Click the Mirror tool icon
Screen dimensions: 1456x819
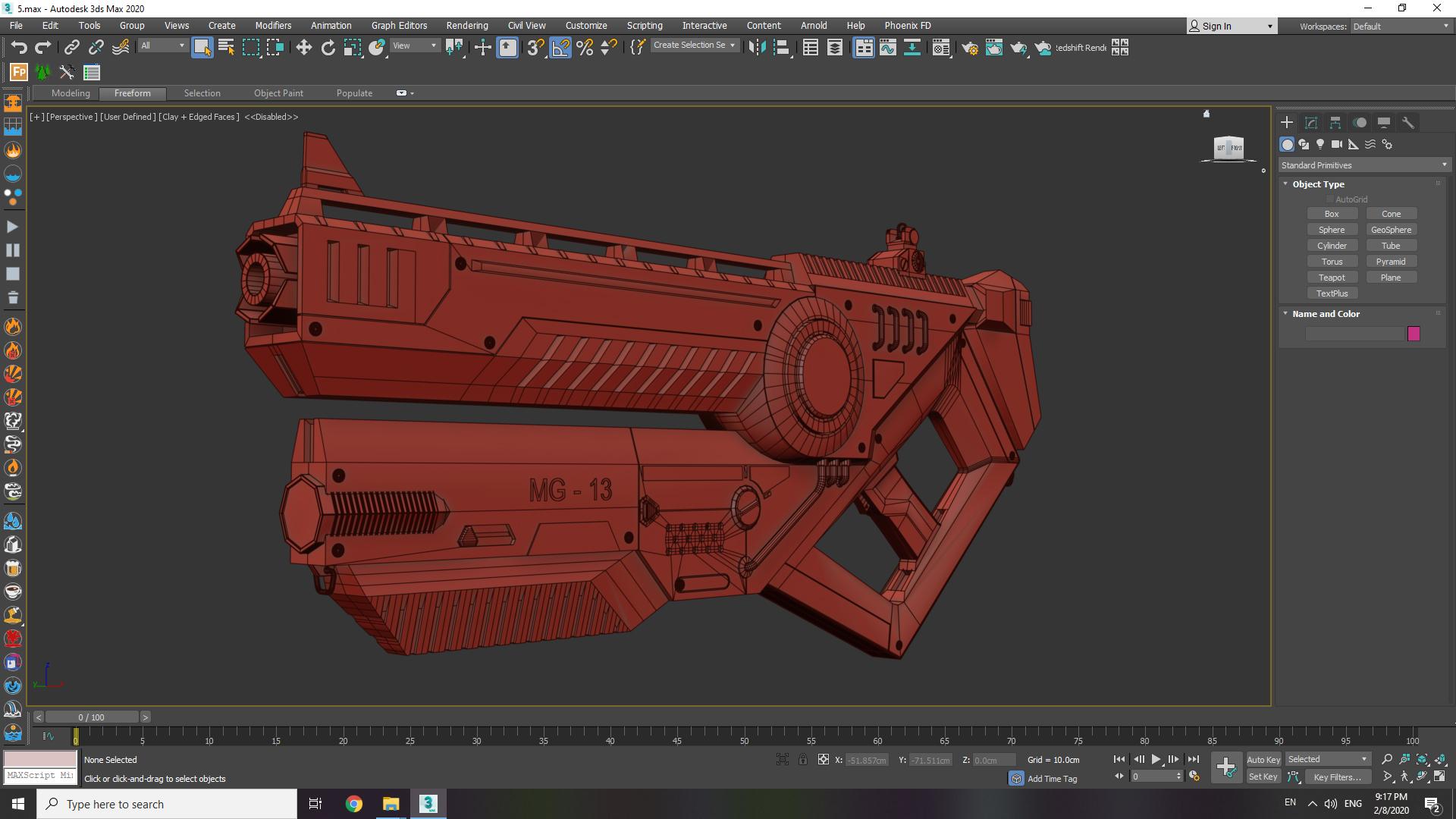click(757, 47)
